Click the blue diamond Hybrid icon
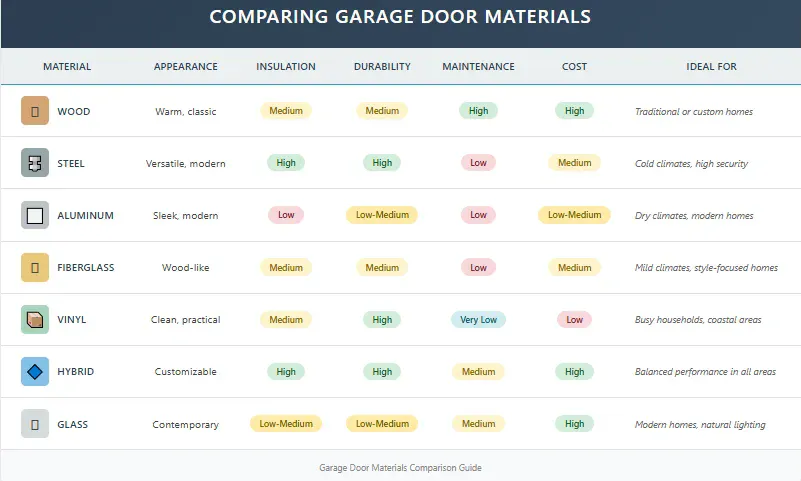This screenshot has height=481, width=801. (35, 372)
